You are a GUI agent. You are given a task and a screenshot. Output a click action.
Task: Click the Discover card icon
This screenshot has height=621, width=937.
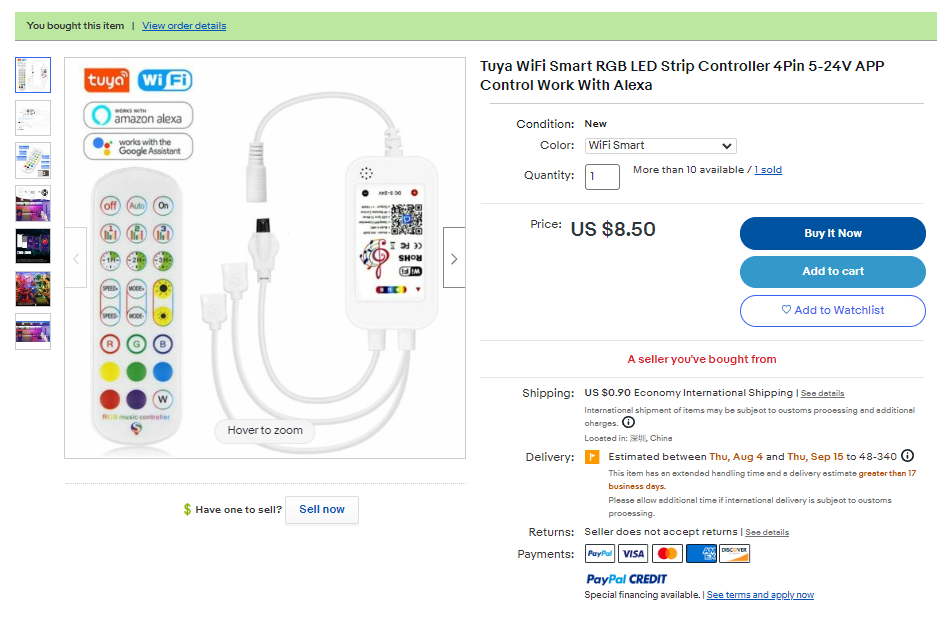(735, 554)
